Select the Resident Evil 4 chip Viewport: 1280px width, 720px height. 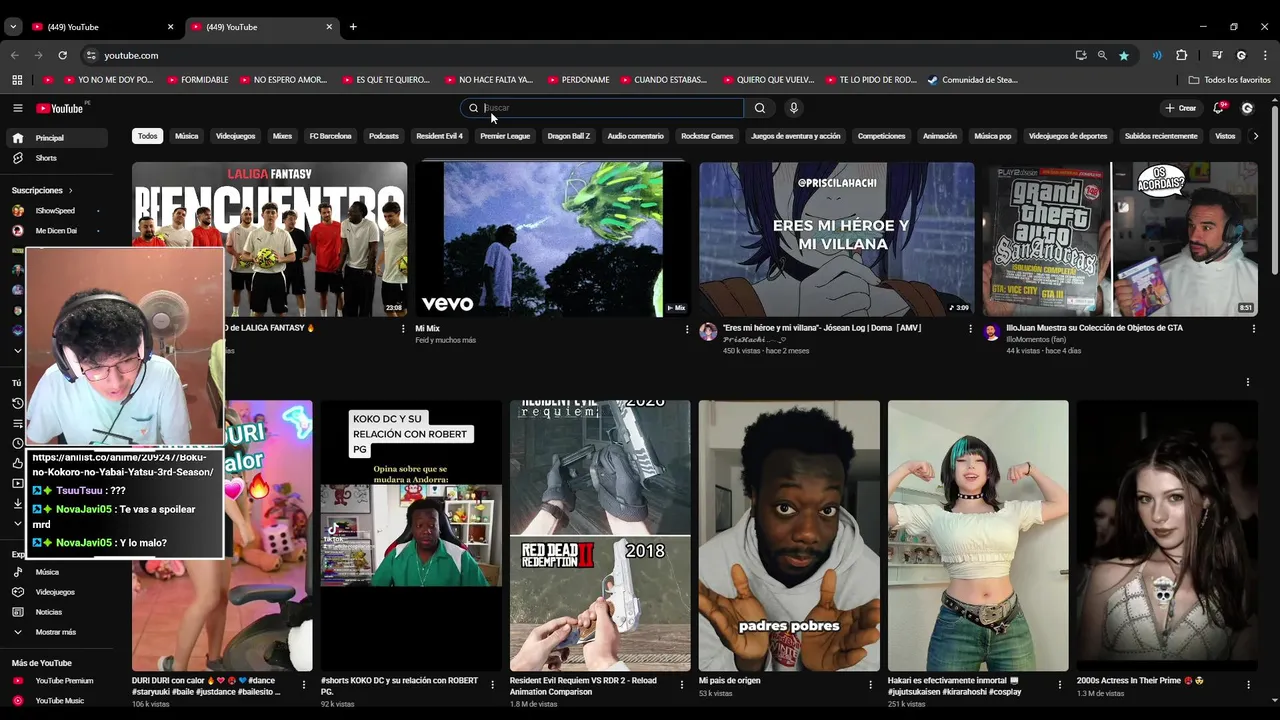click(x=440, y=136)
